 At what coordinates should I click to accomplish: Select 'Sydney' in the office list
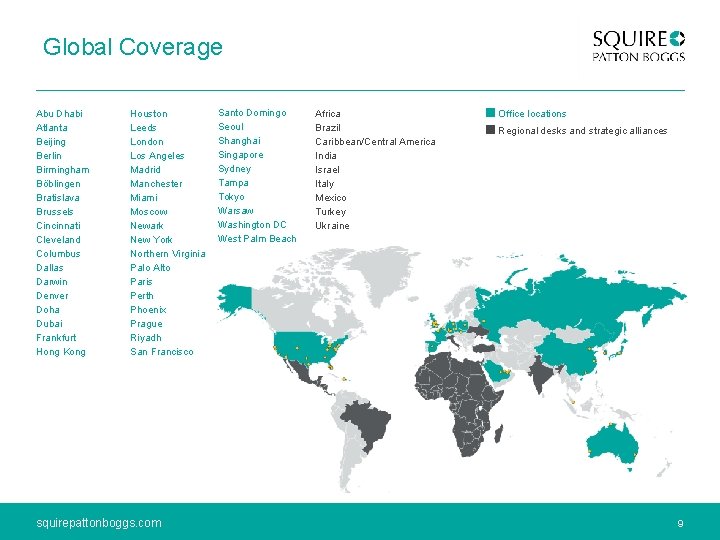[x=235, y=169]
